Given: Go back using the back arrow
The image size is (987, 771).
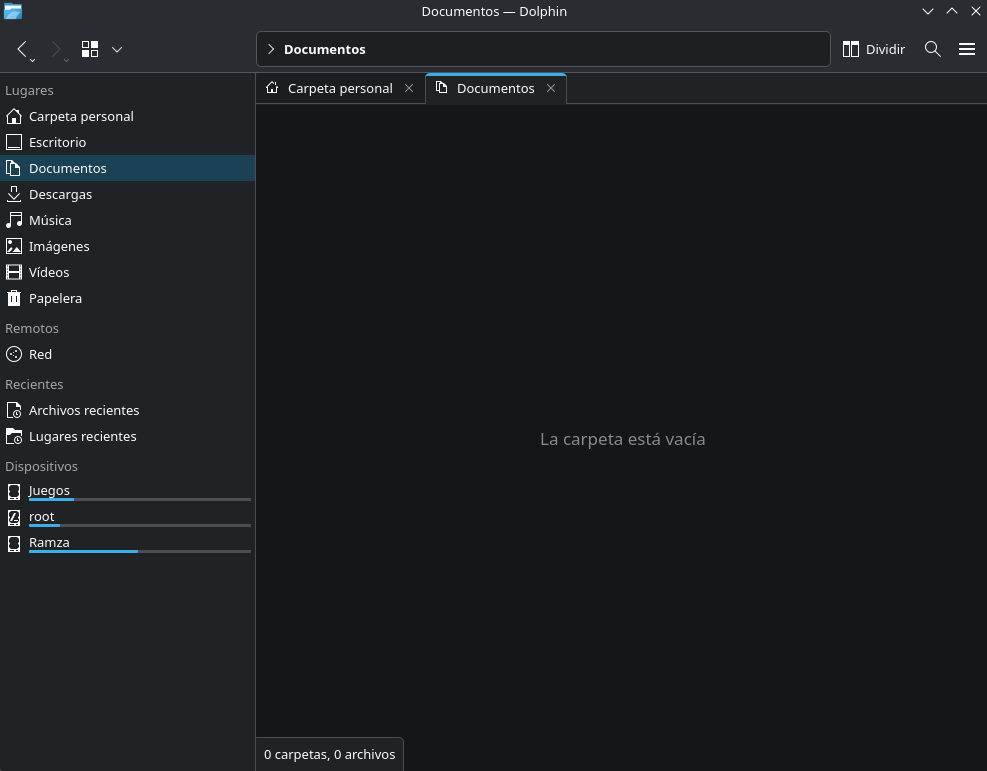Looking at the screenshot, I should point(23,49).
